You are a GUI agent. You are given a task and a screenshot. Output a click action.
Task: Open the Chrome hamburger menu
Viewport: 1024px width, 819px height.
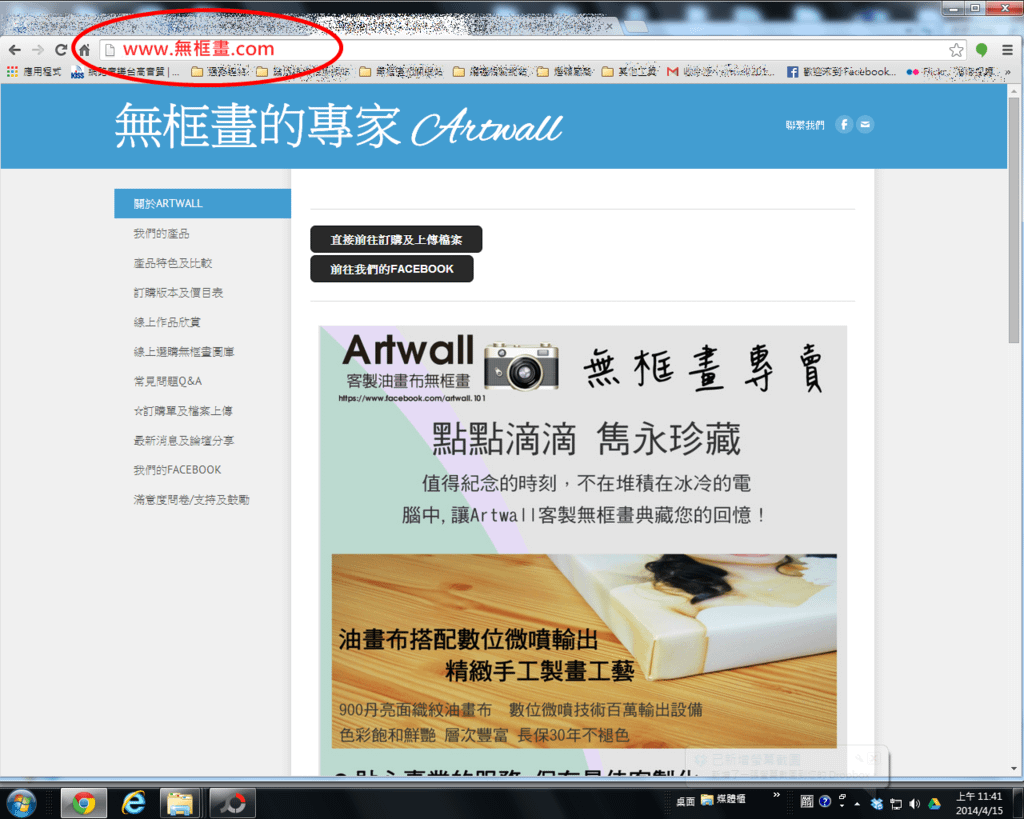1008,50
